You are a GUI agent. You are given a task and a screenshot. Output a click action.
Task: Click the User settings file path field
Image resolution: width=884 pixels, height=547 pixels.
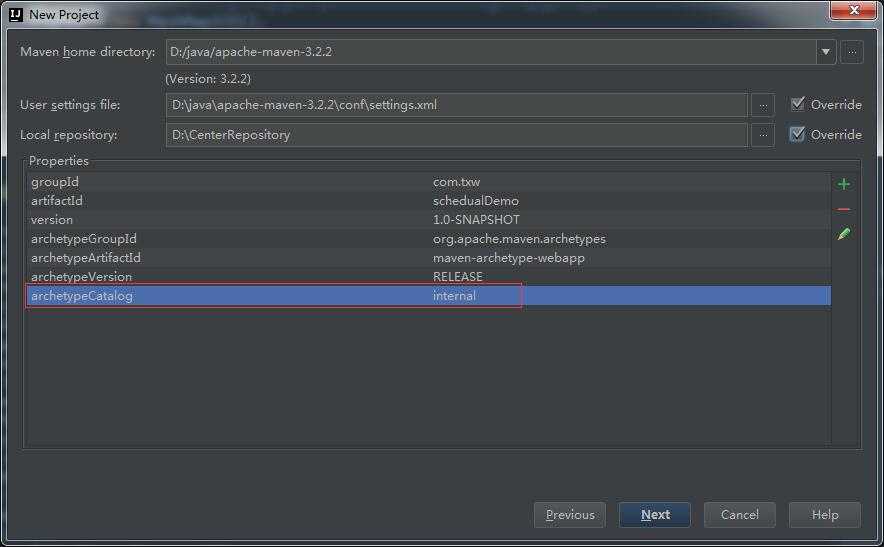click(457, 105)
